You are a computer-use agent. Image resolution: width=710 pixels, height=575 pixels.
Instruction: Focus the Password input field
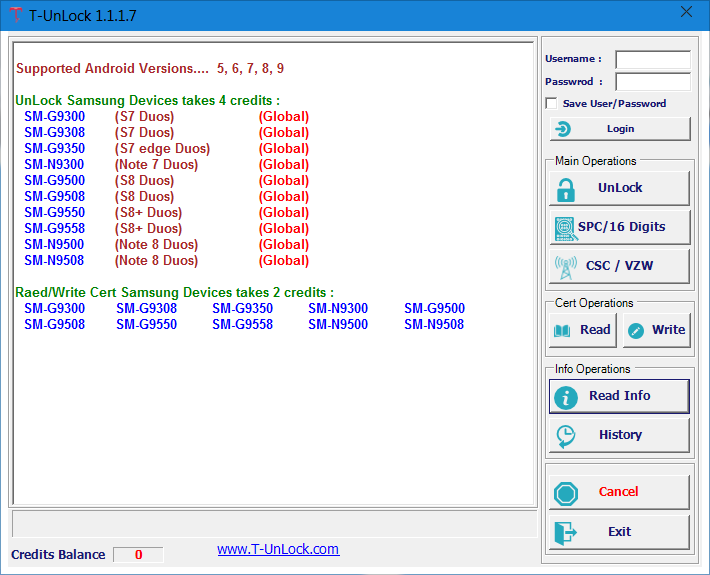653,82
